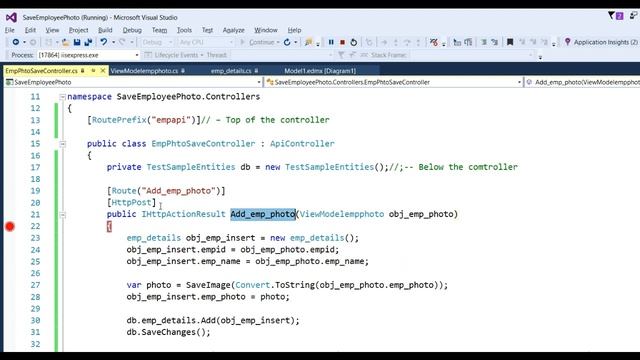The width and height of the screenshot is (640, 360).
Task: Click the Decrease Indent toolbar icon
Action: [457, 42]
